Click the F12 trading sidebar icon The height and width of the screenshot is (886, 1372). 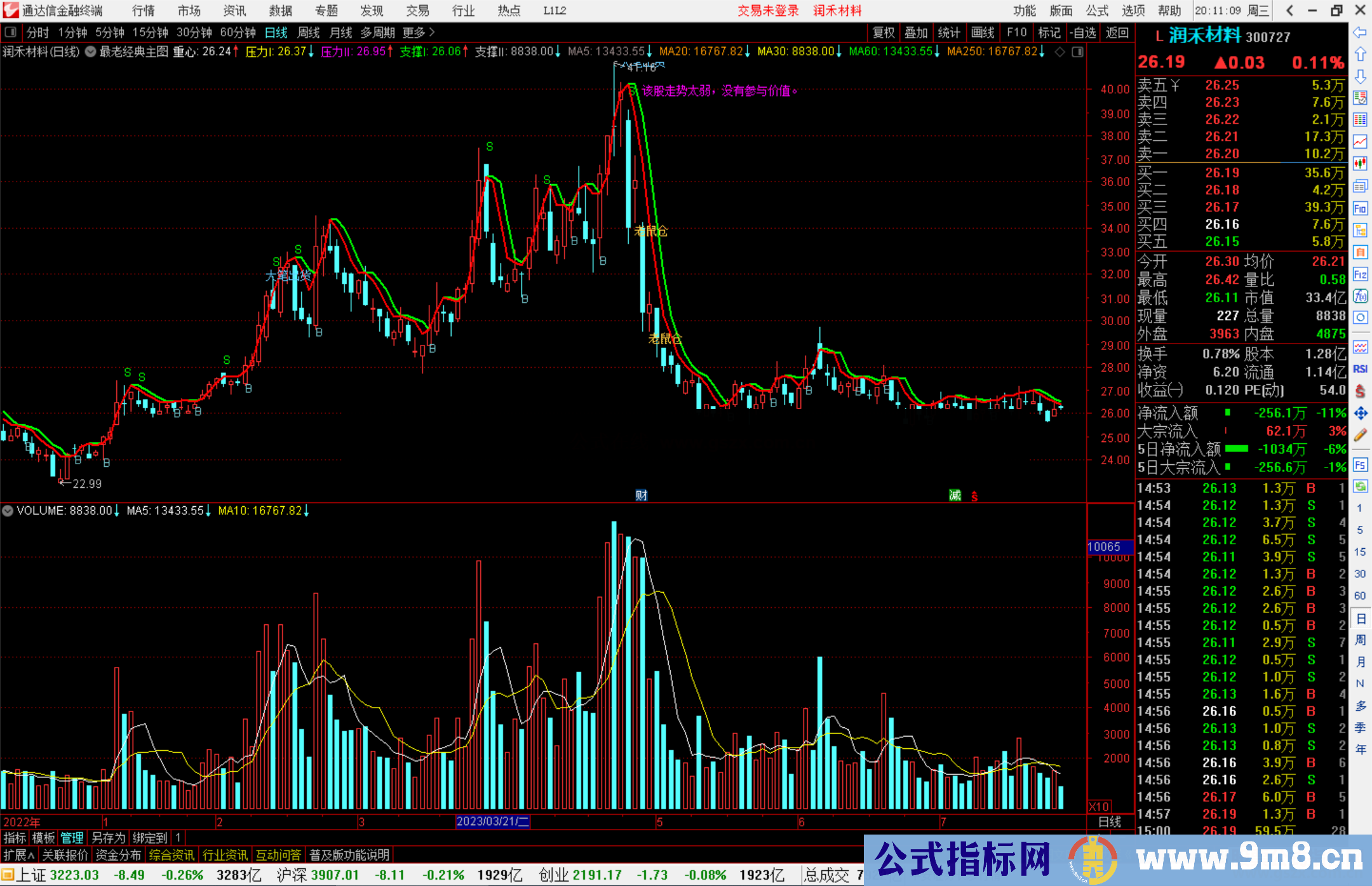pyautogui.click(x=1360, y=274)
